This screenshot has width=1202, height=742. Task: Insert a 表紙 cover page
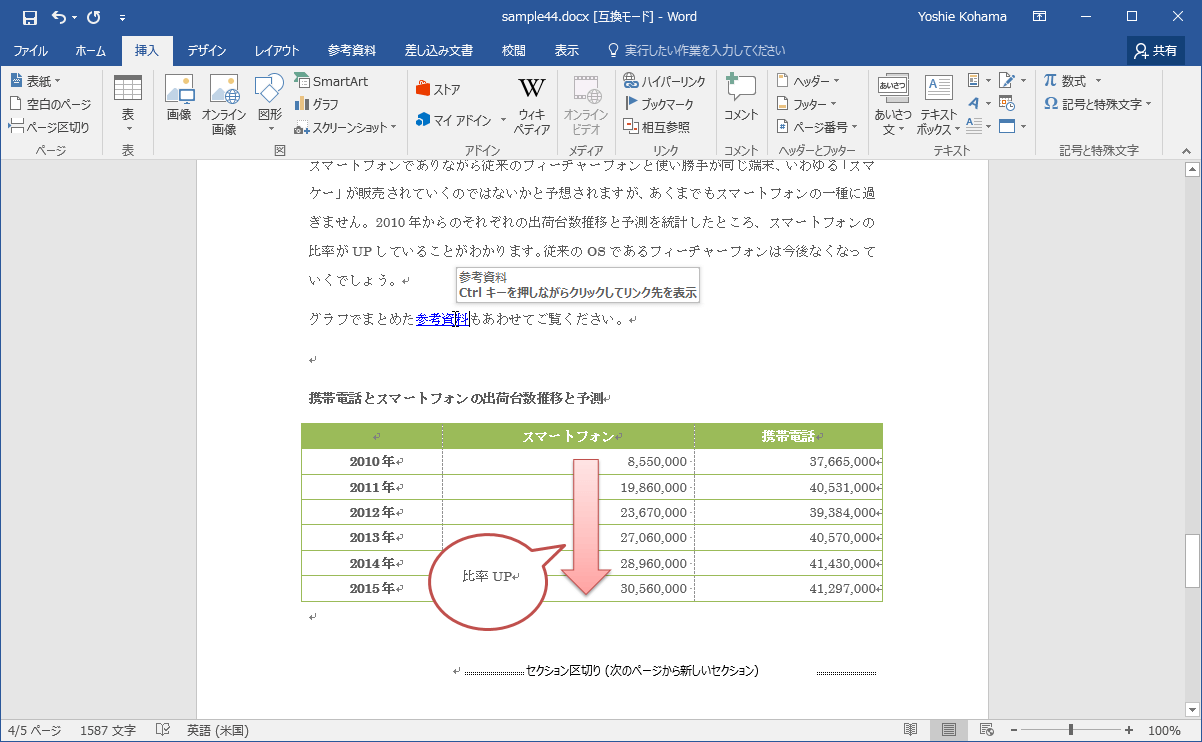pyautogui.click(x=35, y=81)
